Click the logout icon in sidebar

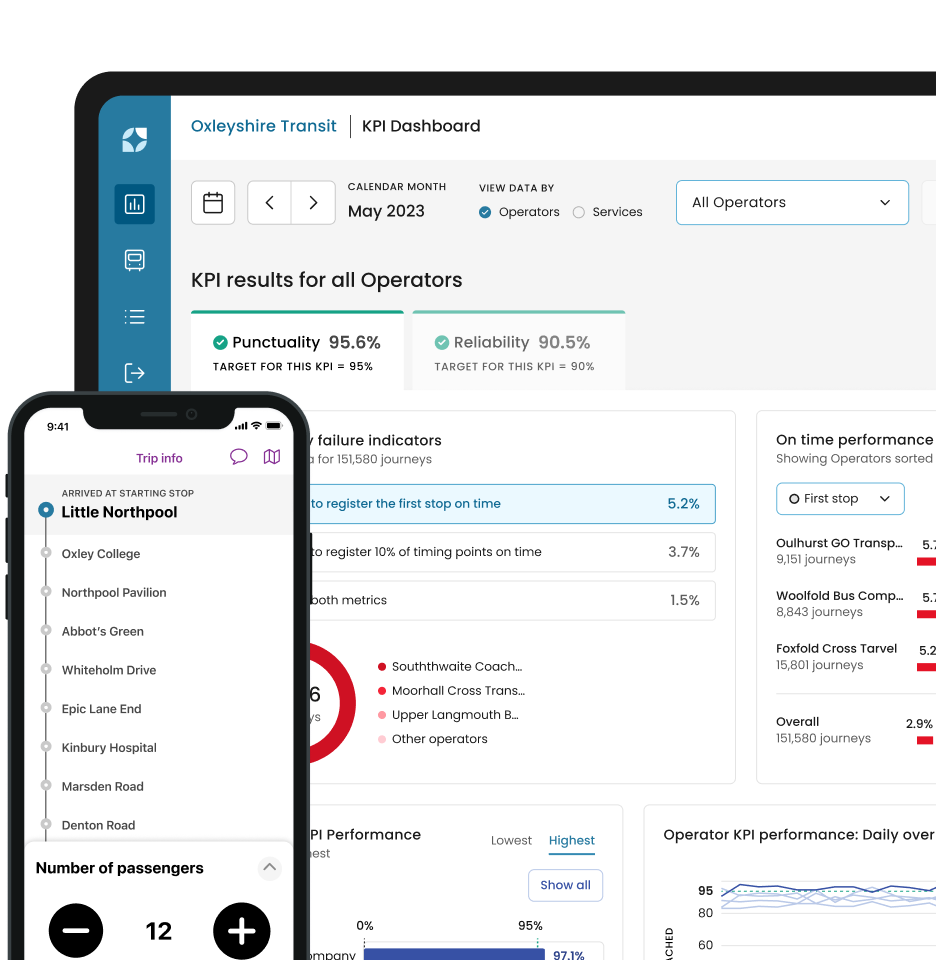click(x=134, y=372)
